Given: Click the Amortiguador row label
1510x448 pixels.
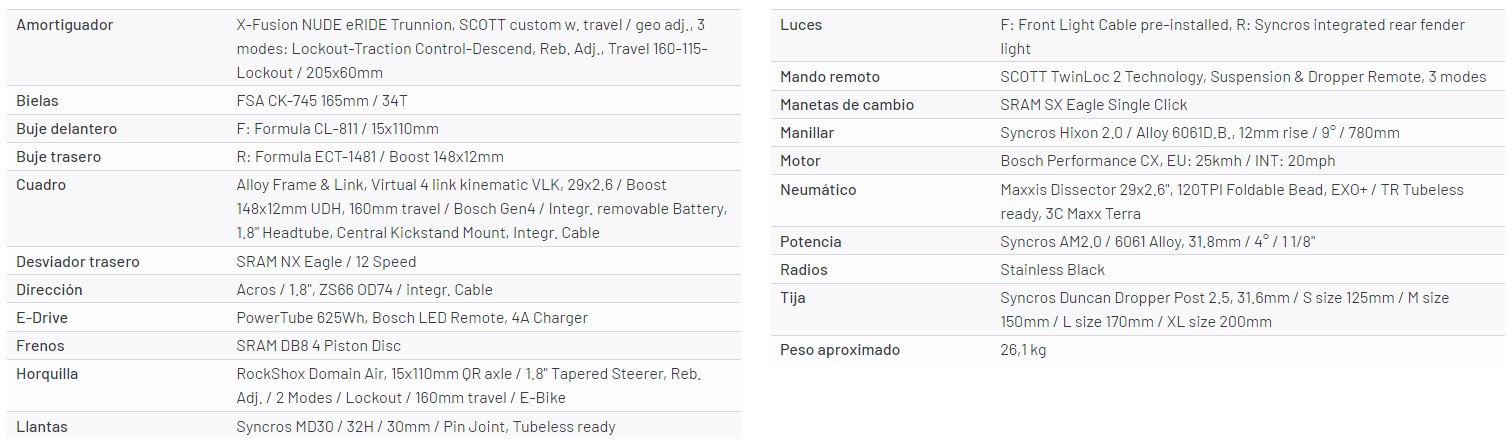Looking at the screenshot, I should 65,24.
